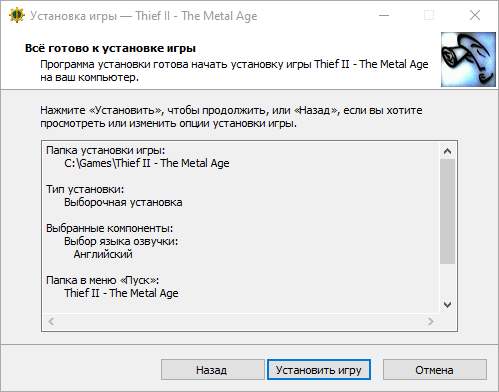Screen dimensions: 499x392
Task: Click the disabled maximize button in title bar
Action: (x=429, y=15)
